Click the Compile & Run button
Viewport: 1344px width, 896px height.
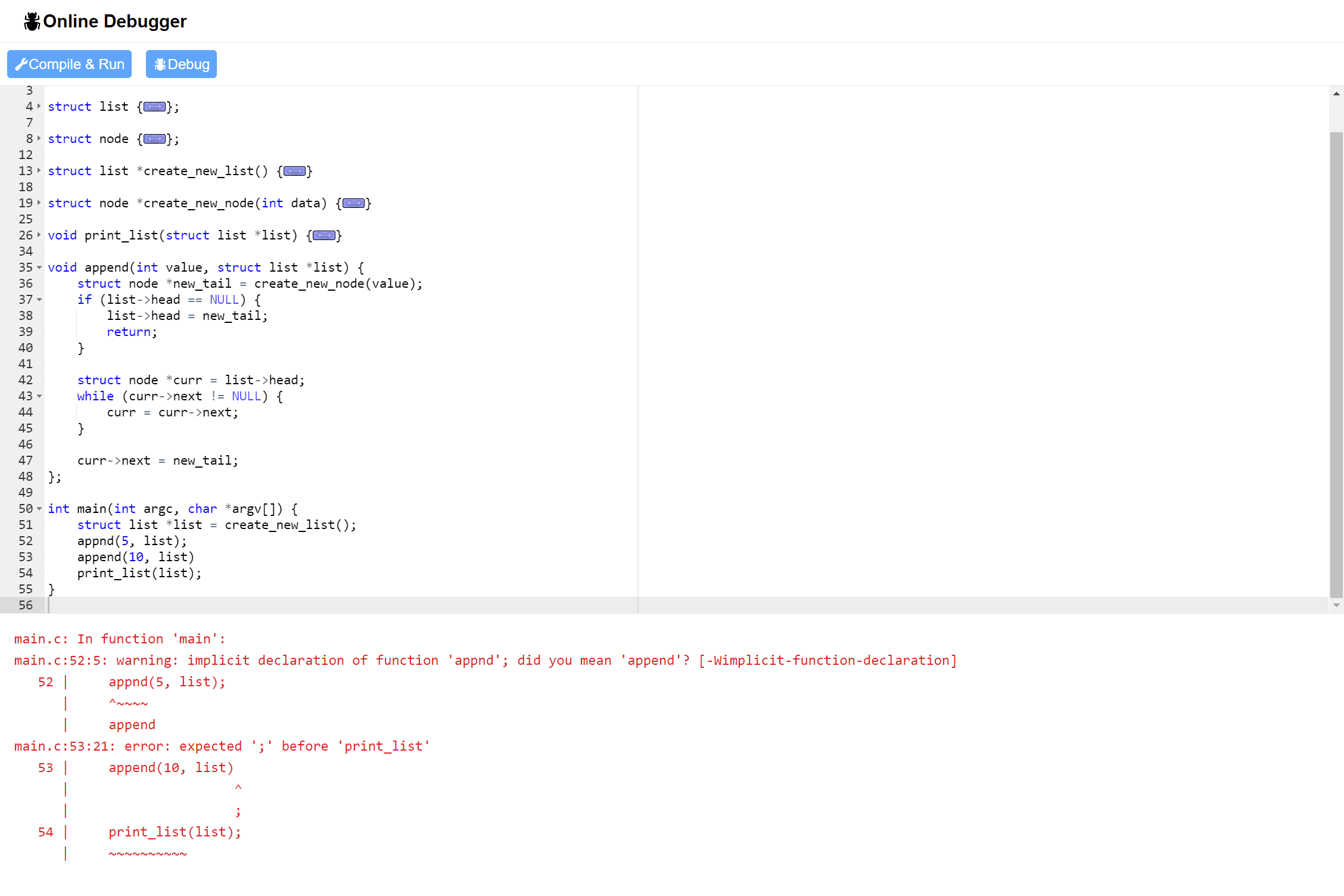click(x=69, y=64)
